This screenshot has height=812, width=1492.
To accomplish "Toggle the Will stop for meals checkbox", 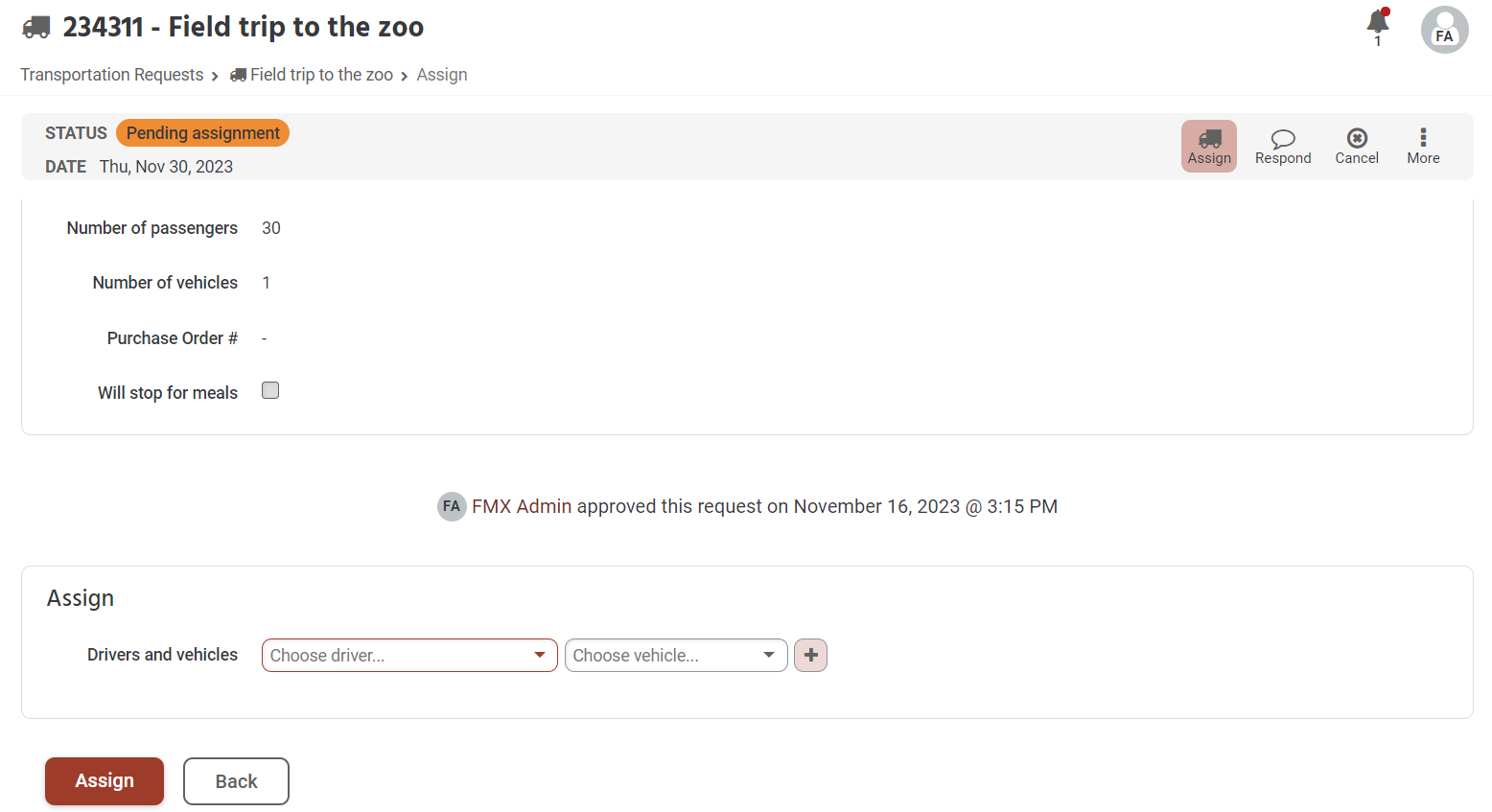I will coord(270,390).
